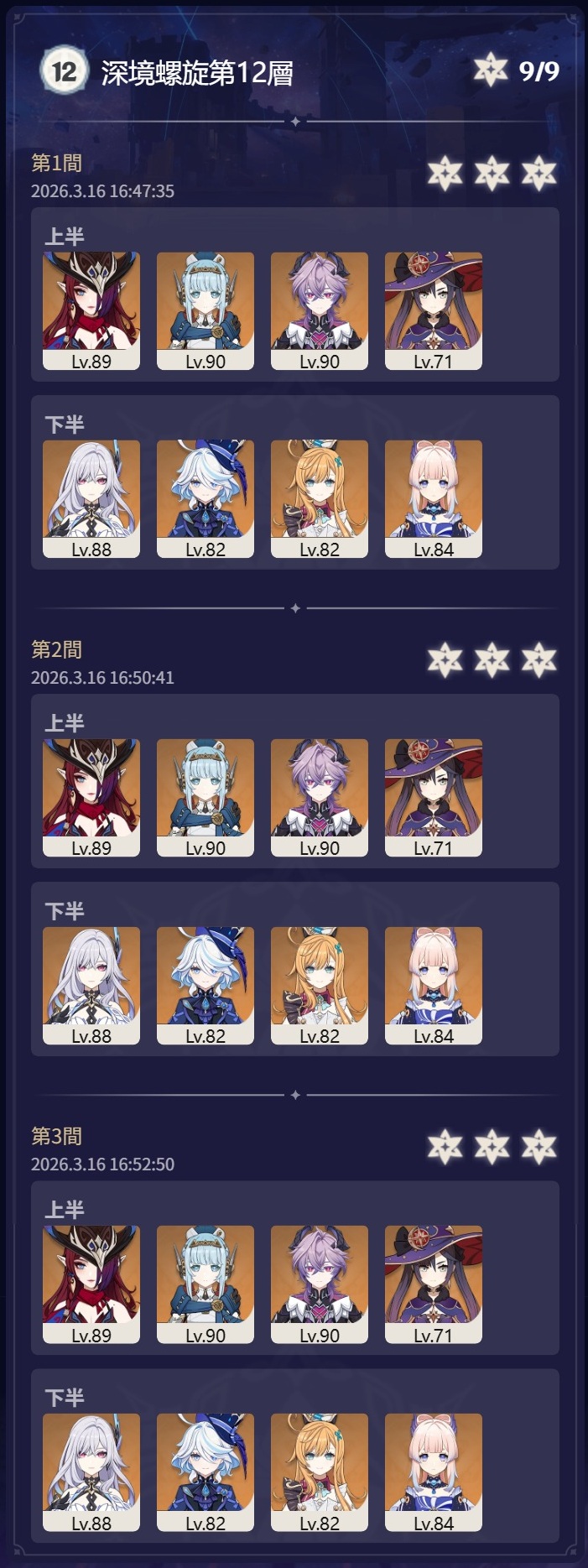This screenshot has height=1568, width=588.
Task: Select the Lv.90 blue-haired character in 第1間 上半
Action: pos(206,311)
